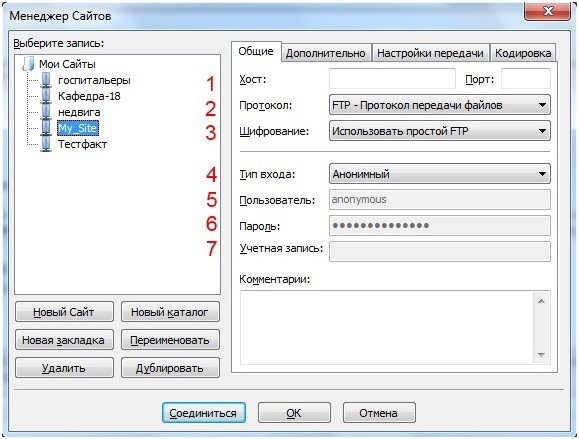579x439 pixels.
Task: Close the Менеджер Сайтов window
Action: click(x=547, y=11)
